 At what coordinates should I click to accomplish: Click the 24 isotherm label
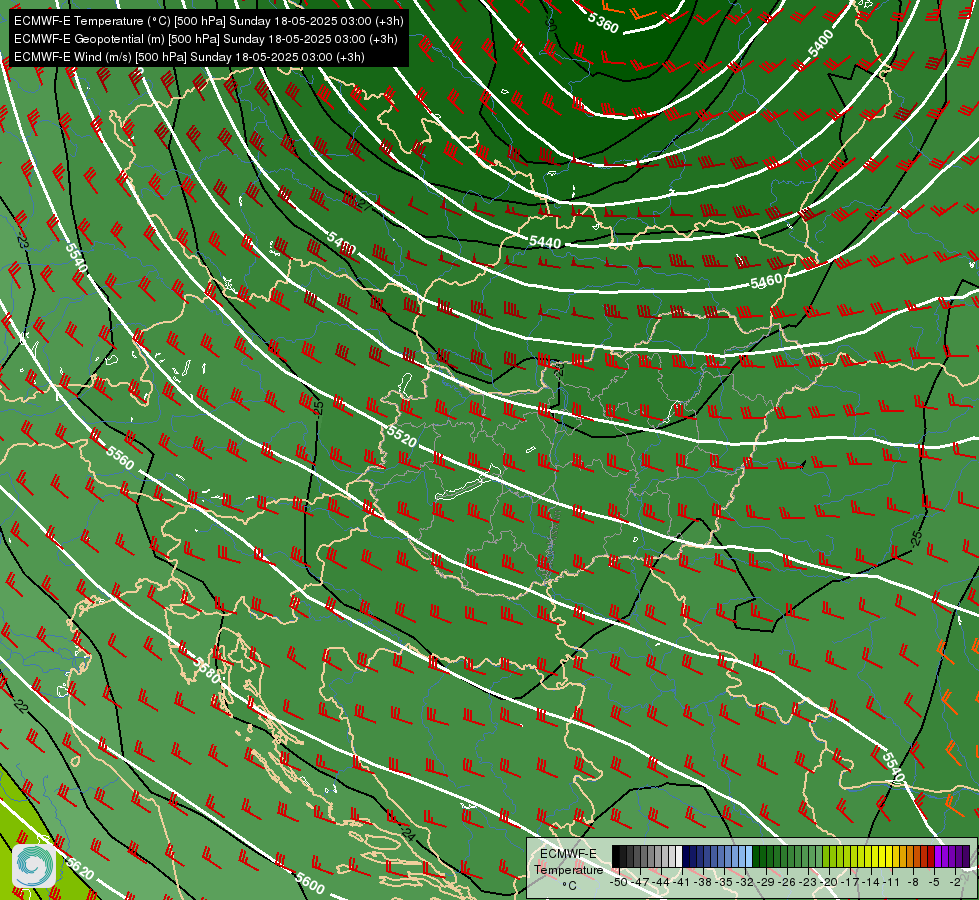click(x=408, y=833)
